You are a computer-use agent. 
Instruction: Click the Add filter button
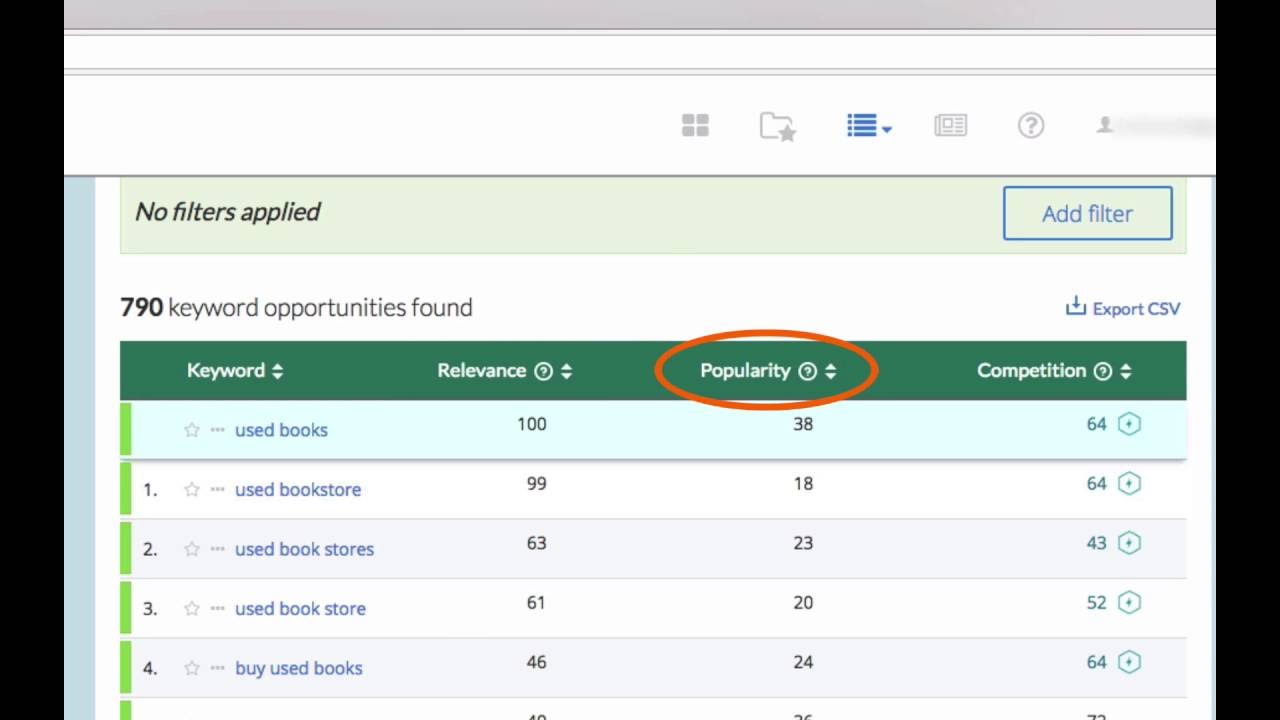(x=1087, y=213)
